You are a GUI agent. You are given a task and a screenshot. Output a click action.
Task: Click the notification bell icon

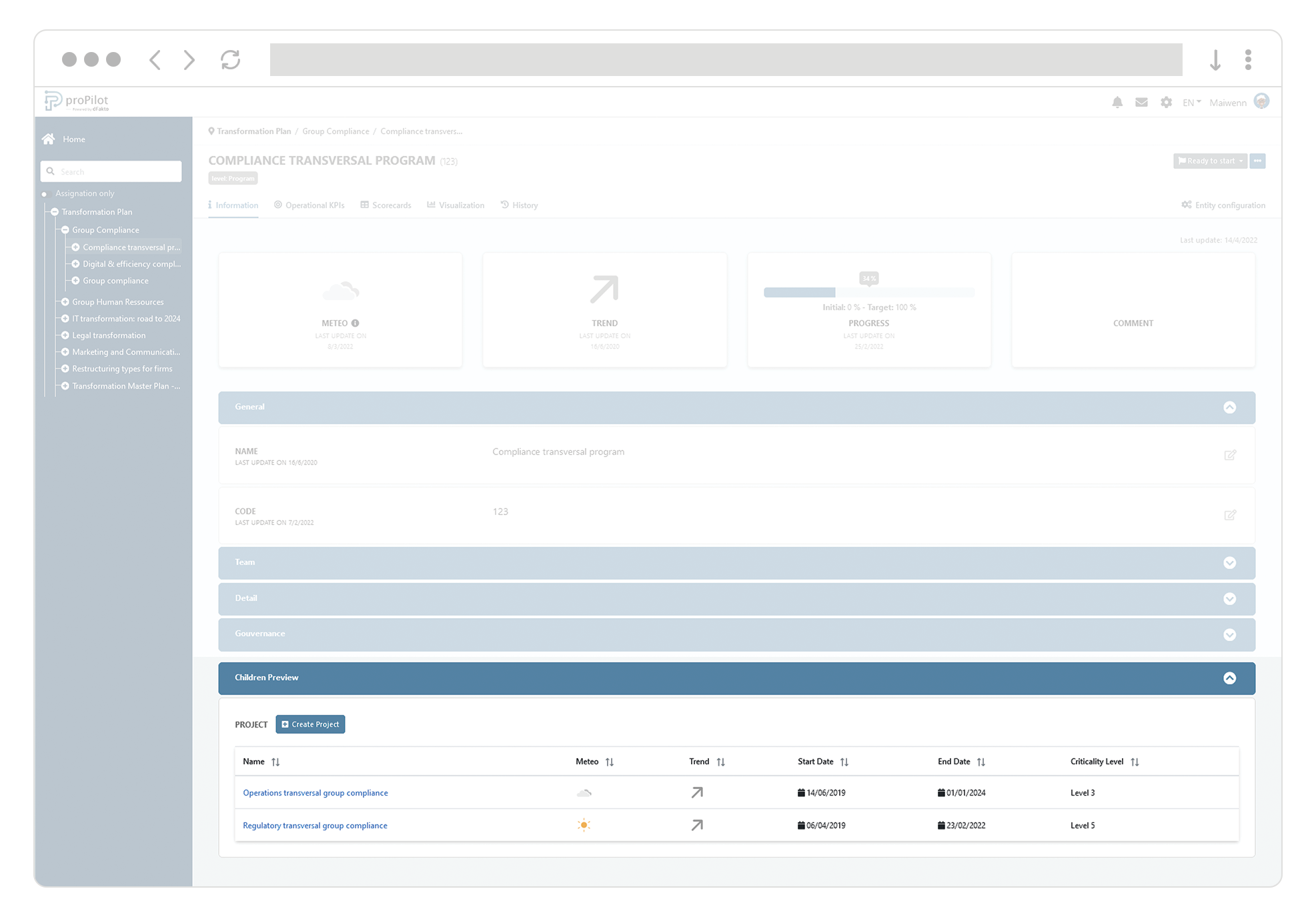coord(1117,102)
